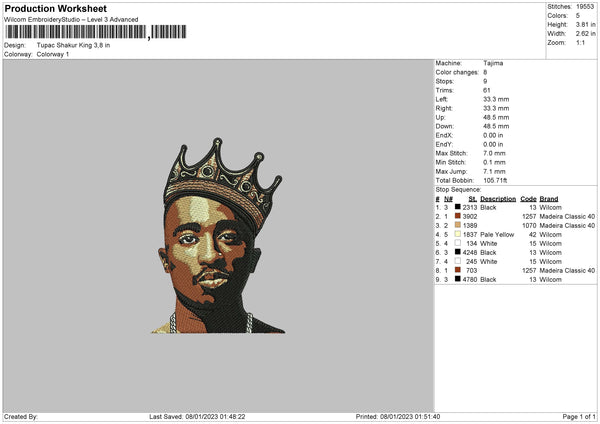Click the Width value 2.62 in

585,34
